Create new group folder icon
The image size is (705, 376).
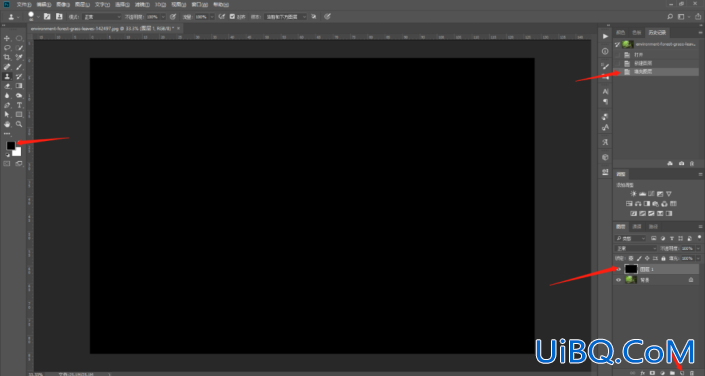click(672, 373)
